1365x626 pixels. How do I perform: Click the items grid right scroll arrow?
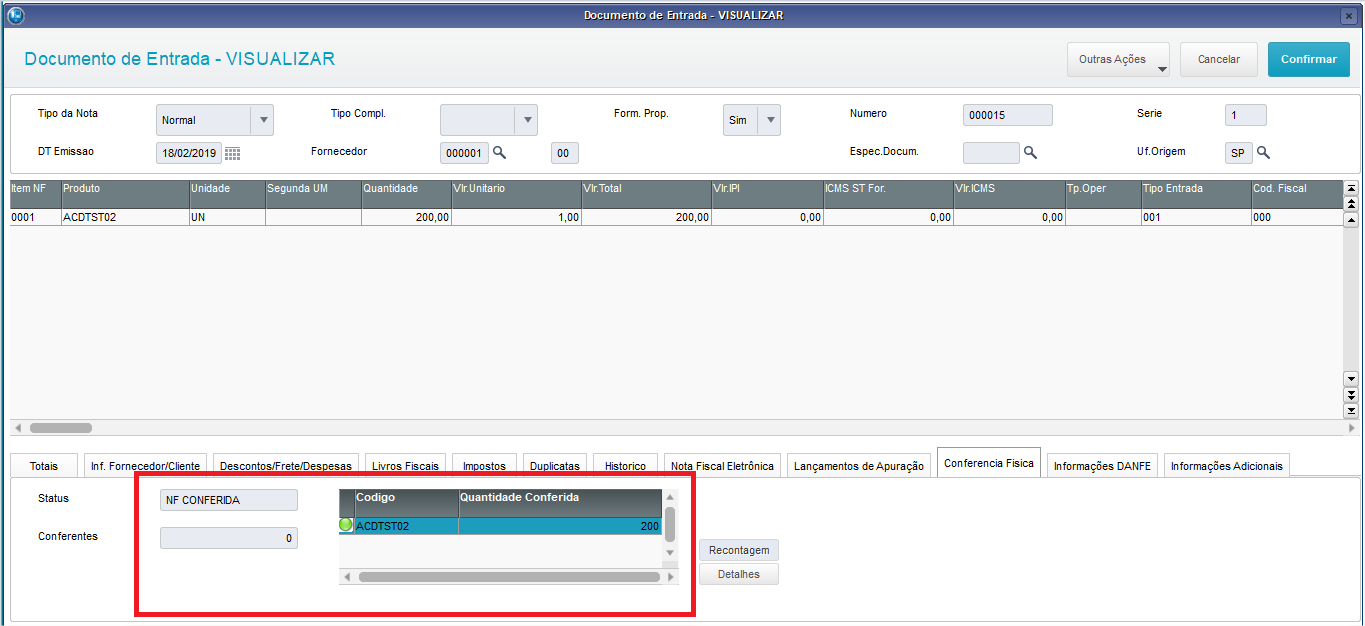coord(1351,428)
